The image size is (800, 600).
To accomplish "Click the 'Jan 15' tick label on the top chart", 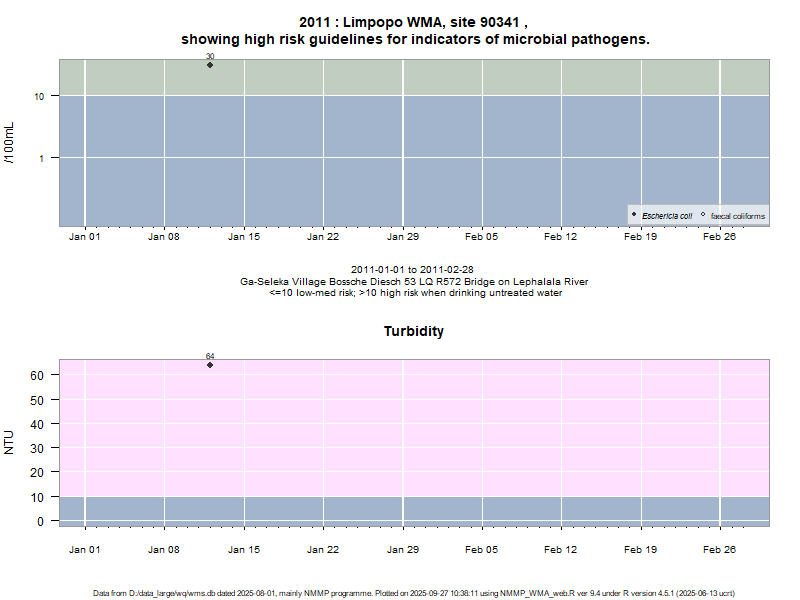I will (x=244, y=237).
